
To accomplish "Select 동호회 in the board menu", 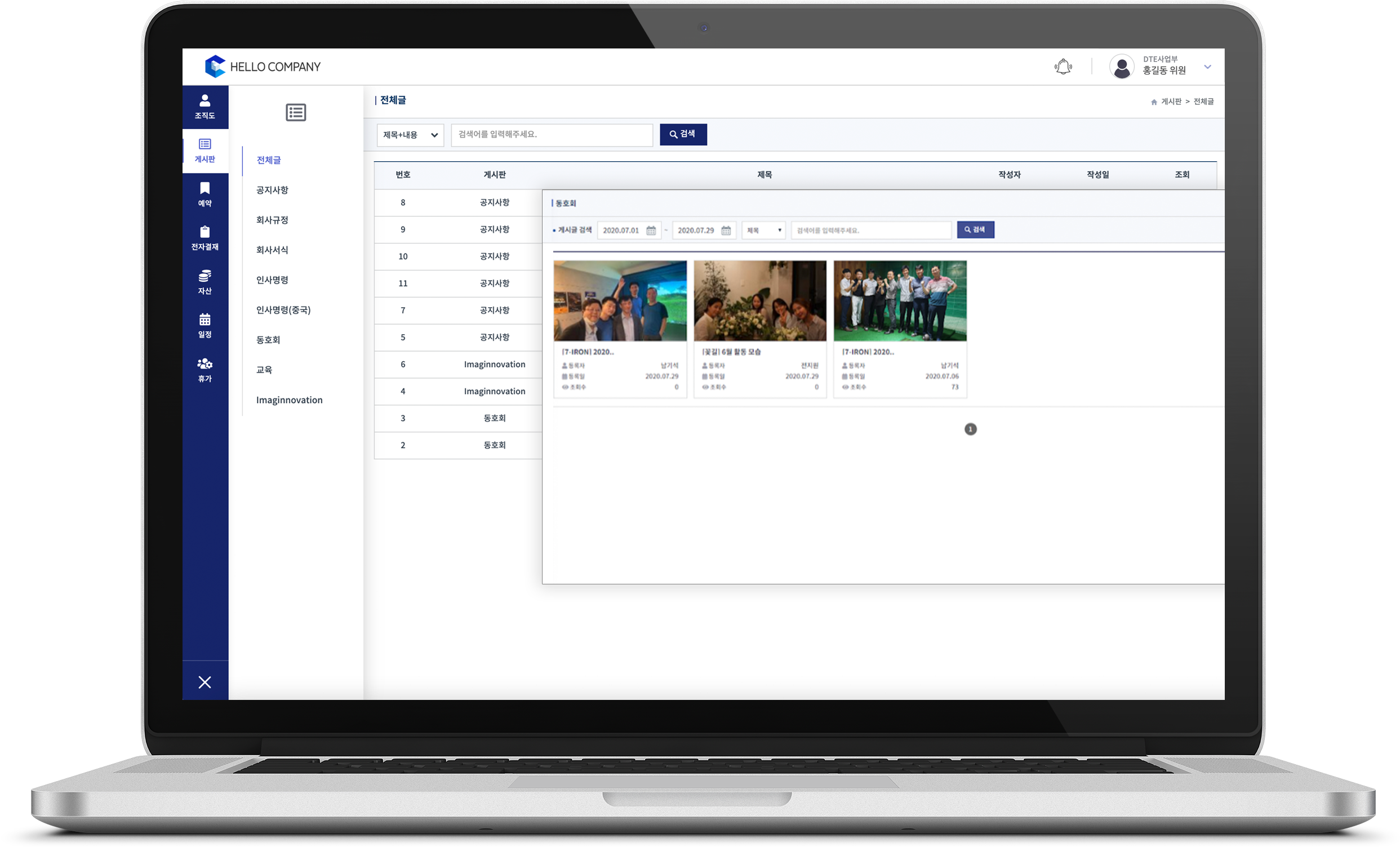I will click(268, 340).
